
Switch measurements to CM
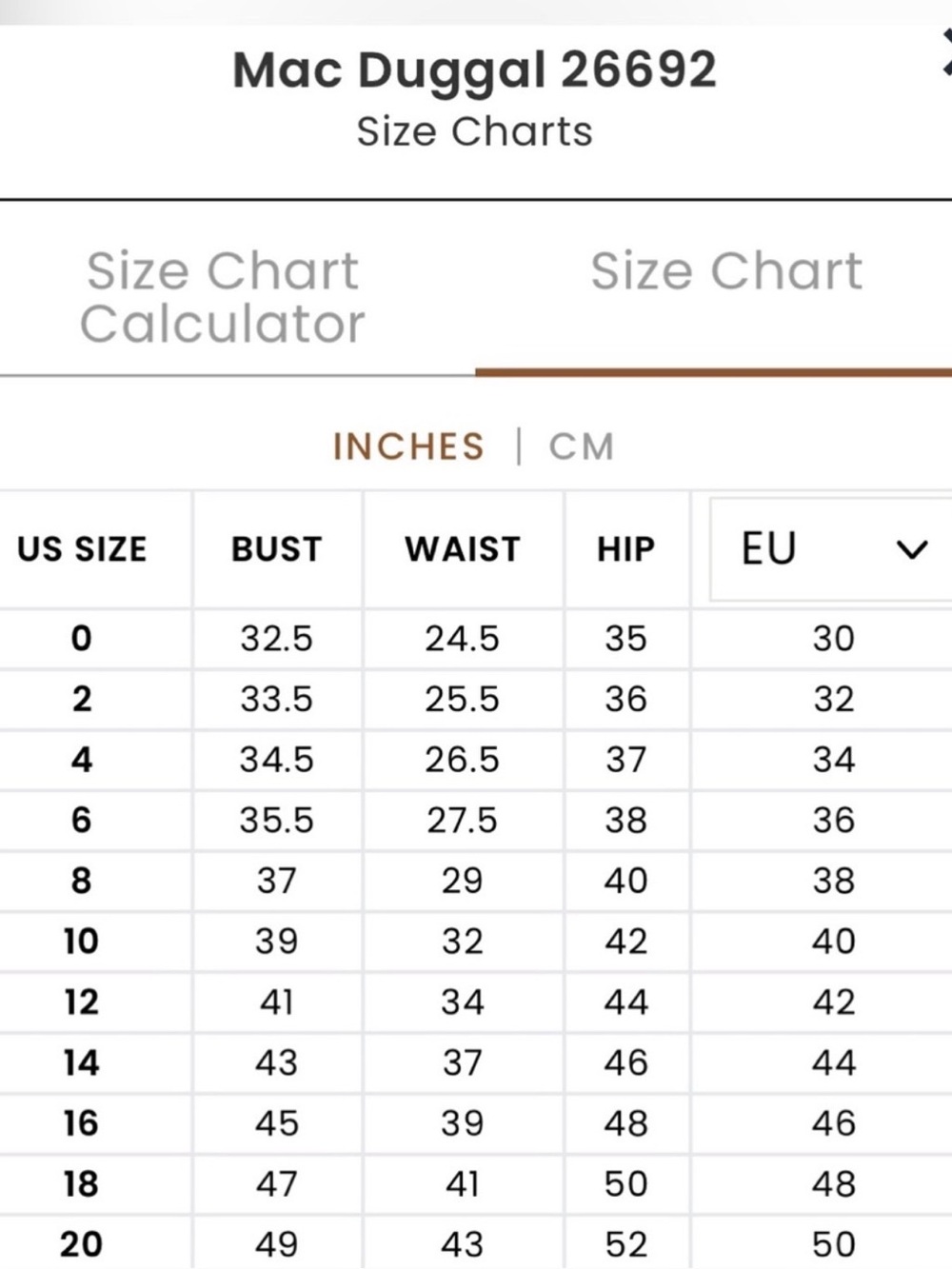point(581,446)
